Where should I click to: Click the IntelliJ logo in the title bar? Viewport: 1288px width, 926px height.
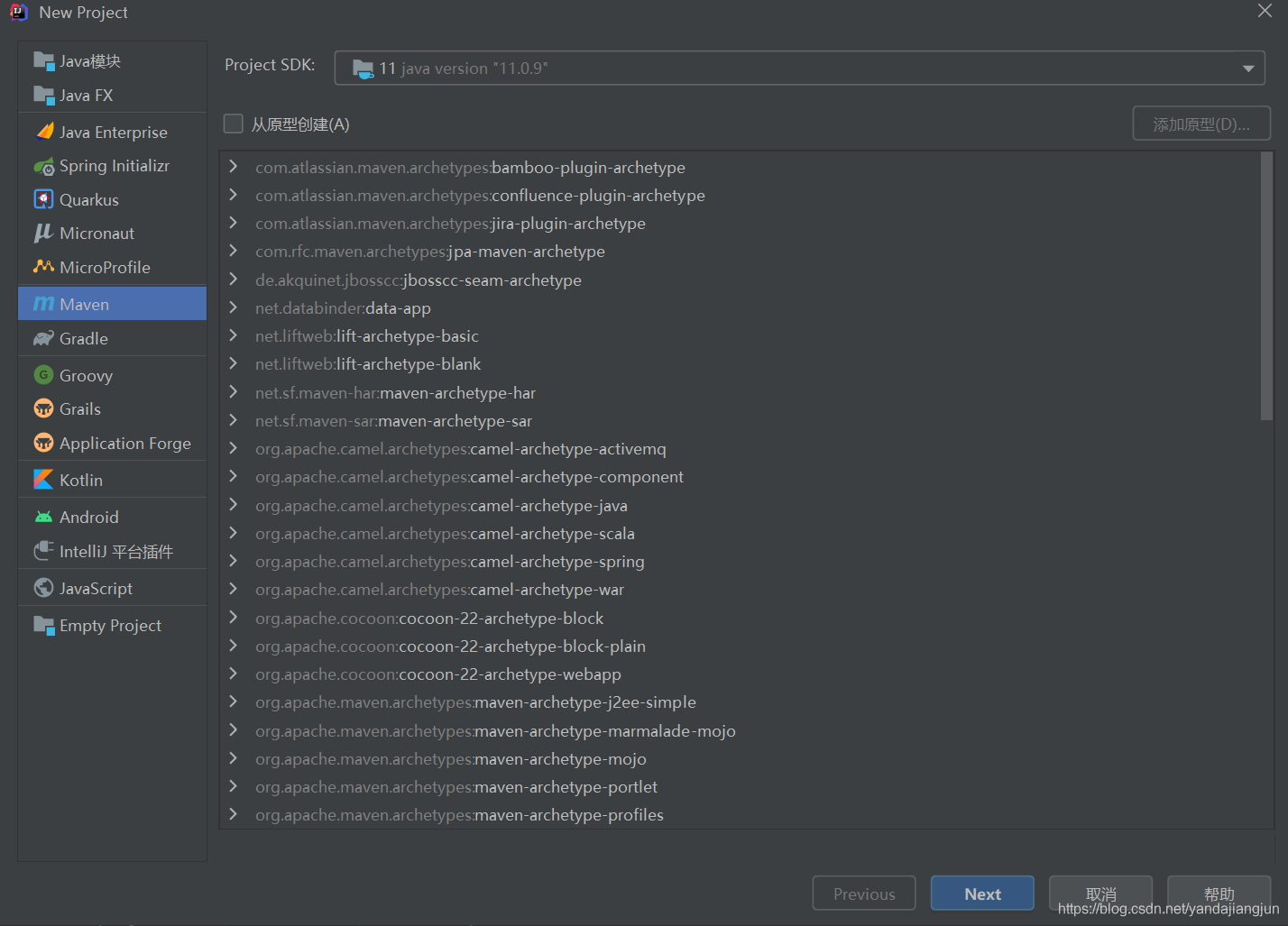point(18,12)
